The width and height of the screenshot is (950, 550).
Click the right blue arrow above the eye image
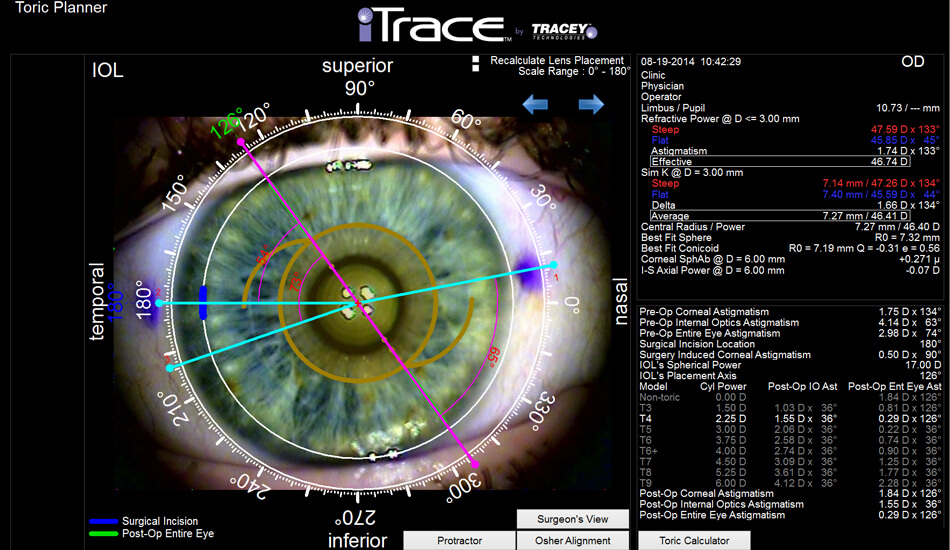click(x=591, y=105)
